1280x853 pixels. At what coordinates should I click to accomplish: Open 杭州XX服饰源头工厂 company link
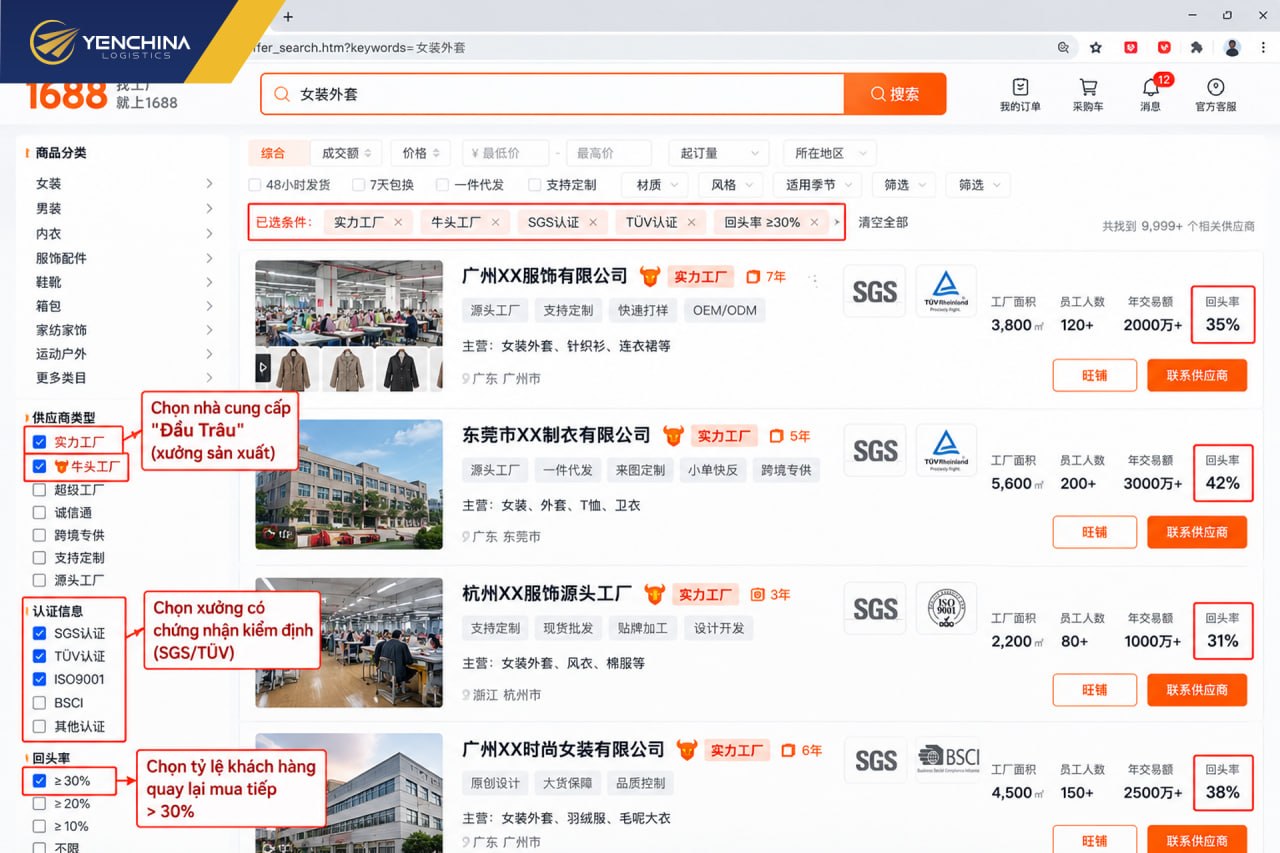(548, 593)
